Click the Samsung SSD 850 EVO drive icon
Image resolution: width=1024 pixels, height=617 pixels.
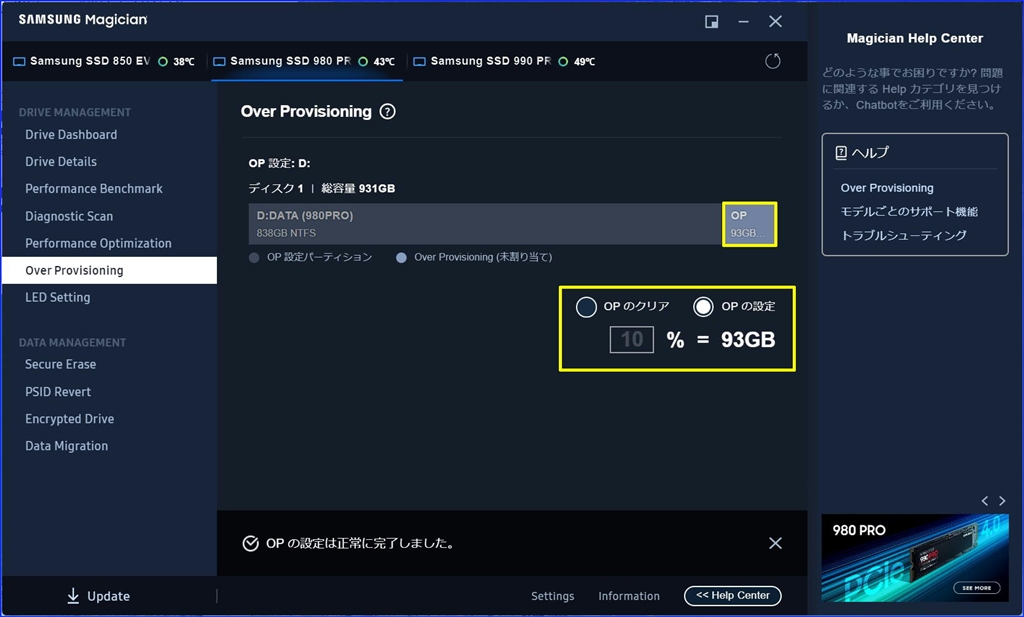pyautogui.click(x=19, y=61)
